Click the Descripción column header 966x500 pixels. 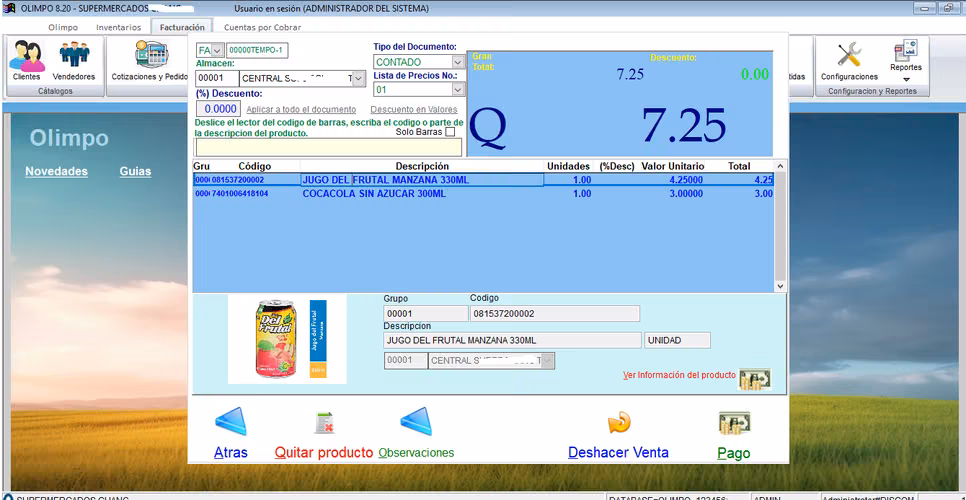pyautogui.click(x=422, y=166)
